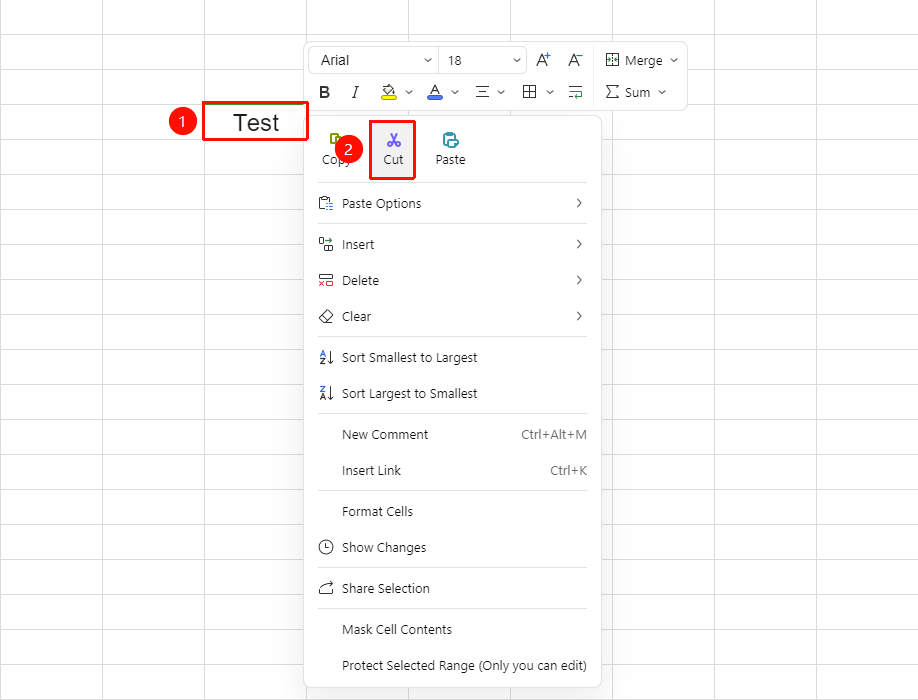Click the Merge cells icon

(612, 60)
